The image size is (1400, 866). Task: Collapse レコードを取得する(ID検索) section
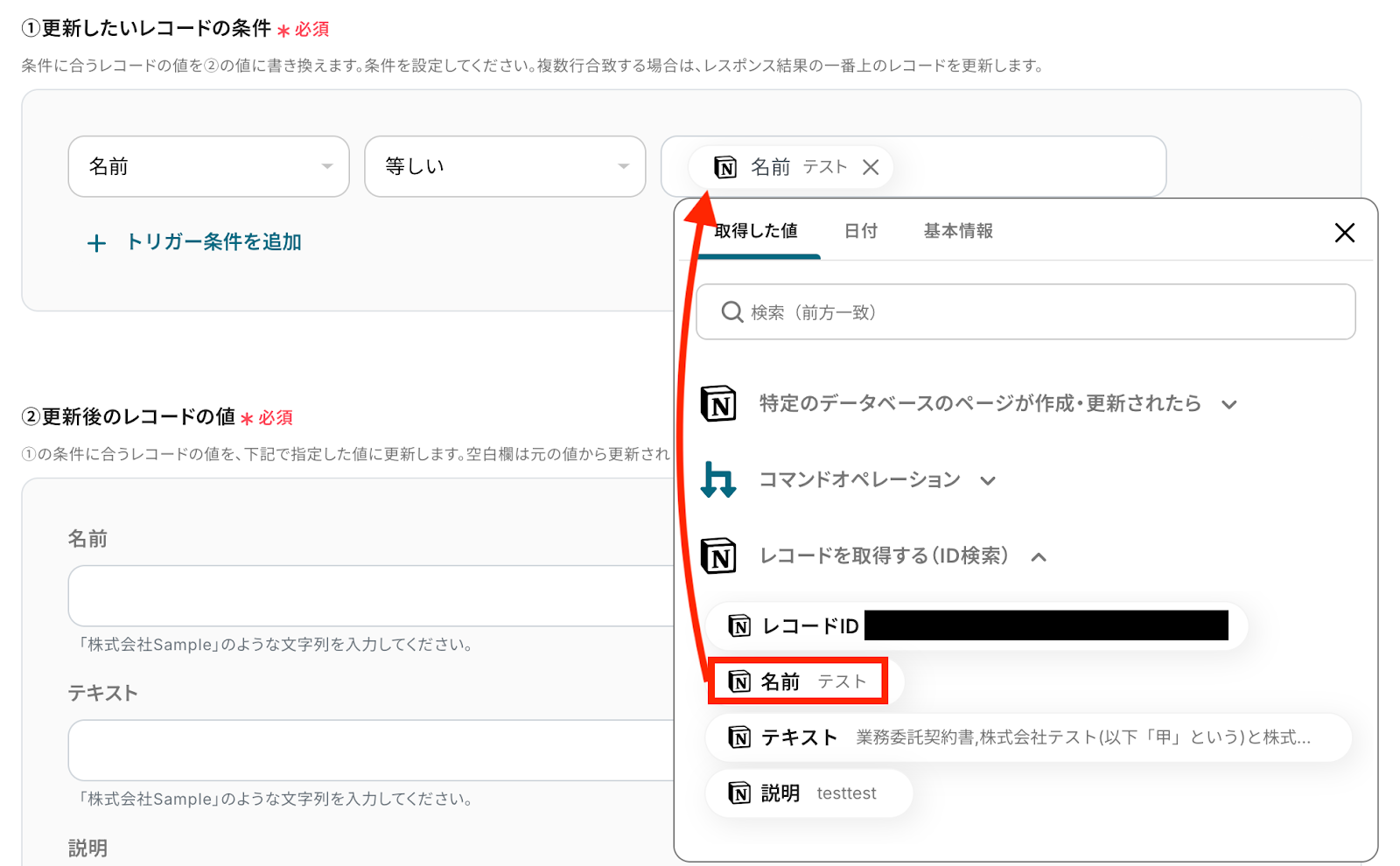click(1039, 557)
